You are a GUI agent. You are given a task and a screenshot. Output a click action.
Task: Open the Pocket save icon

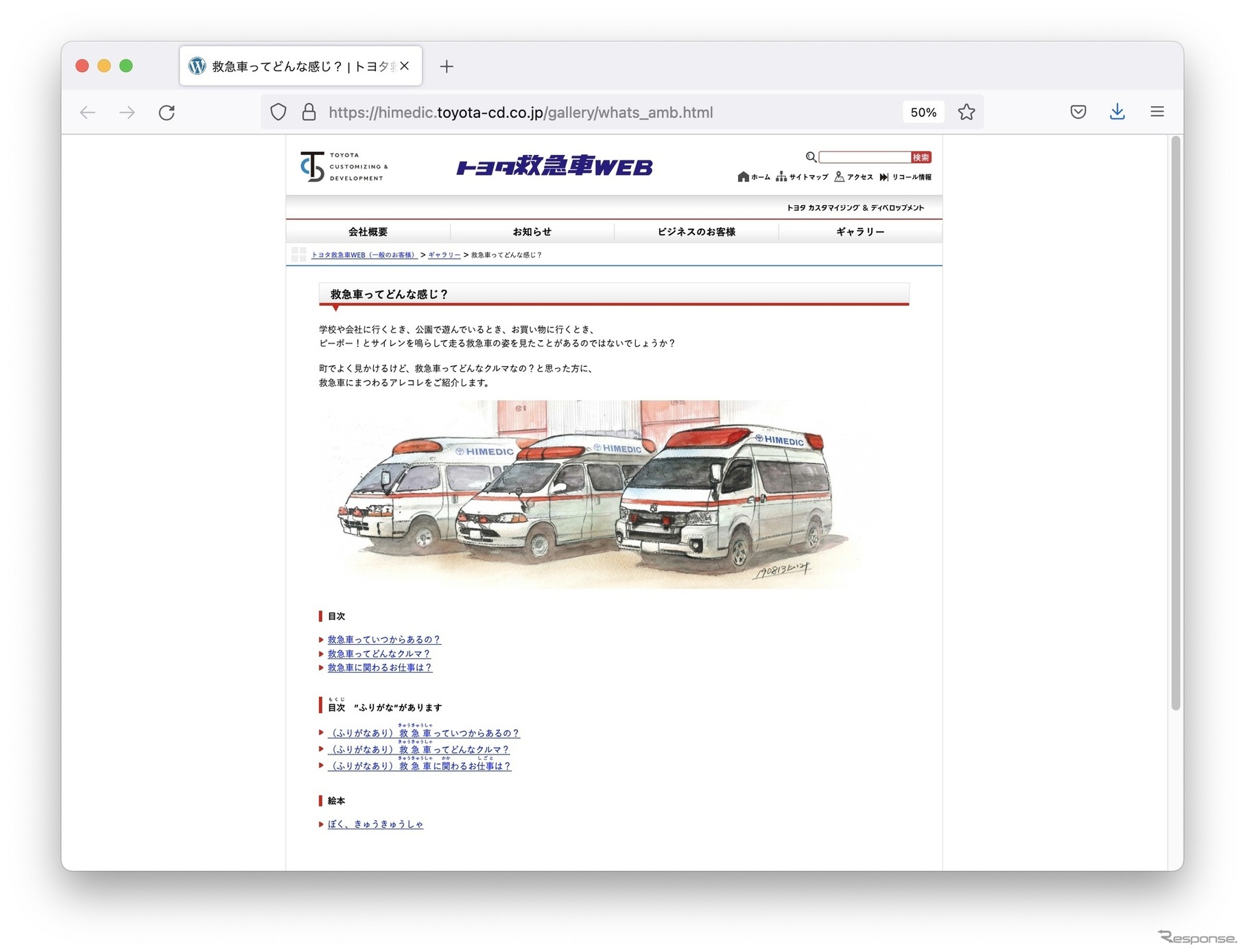point(1078,112)
